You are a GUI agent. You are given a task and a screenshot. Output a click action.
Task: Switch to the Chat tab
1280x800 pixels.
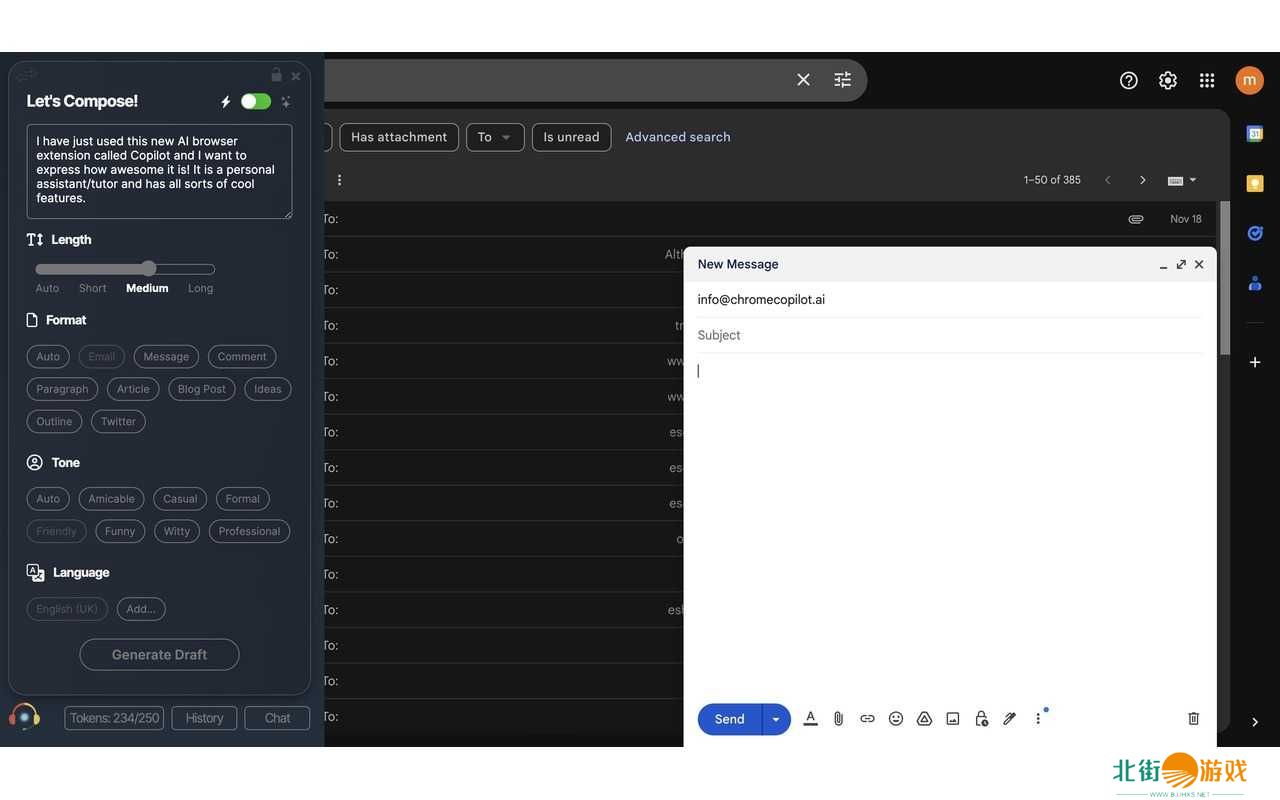pyautogui.click(x=277, y=718)
